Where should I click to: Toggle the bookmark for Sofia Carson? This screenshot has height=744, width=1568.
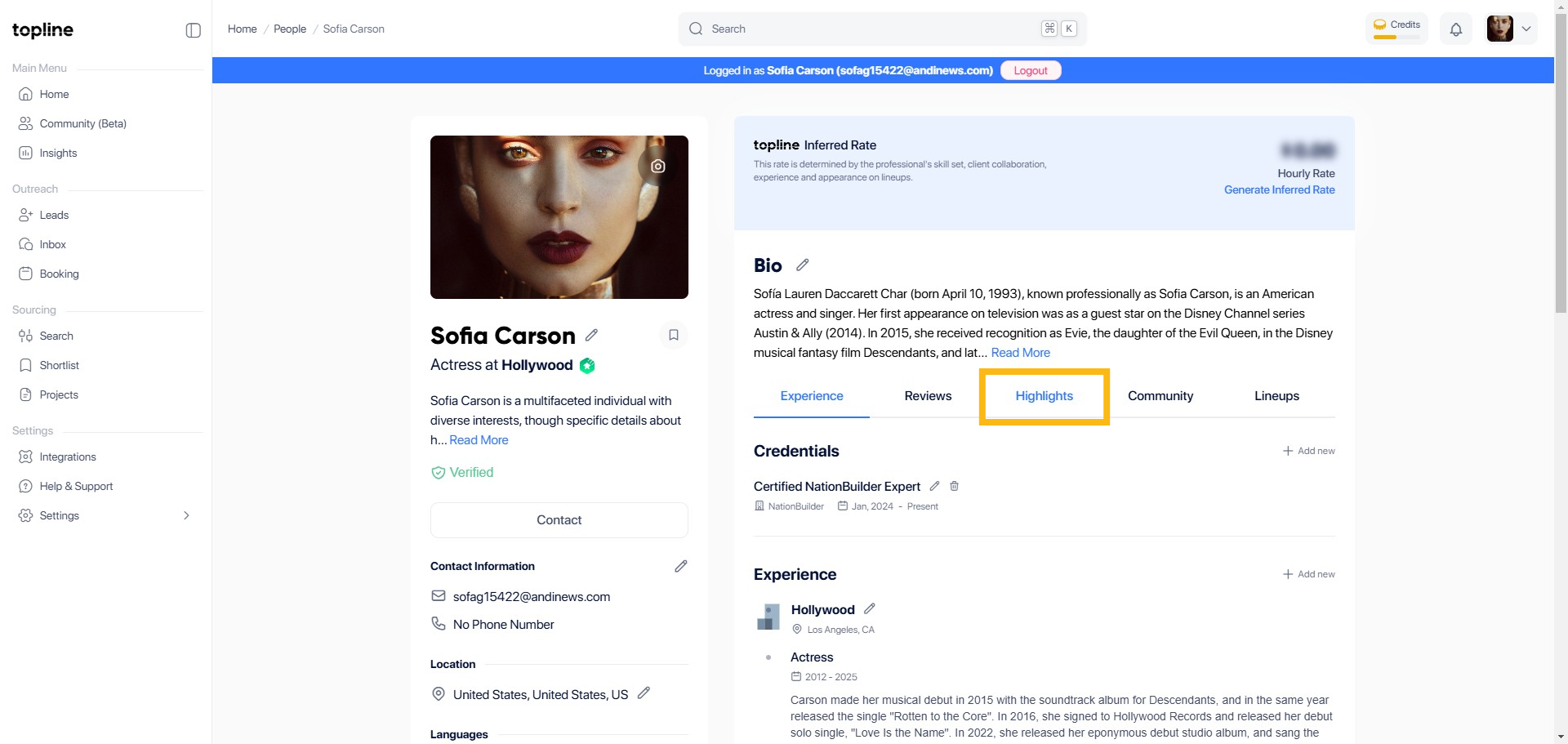673,336
